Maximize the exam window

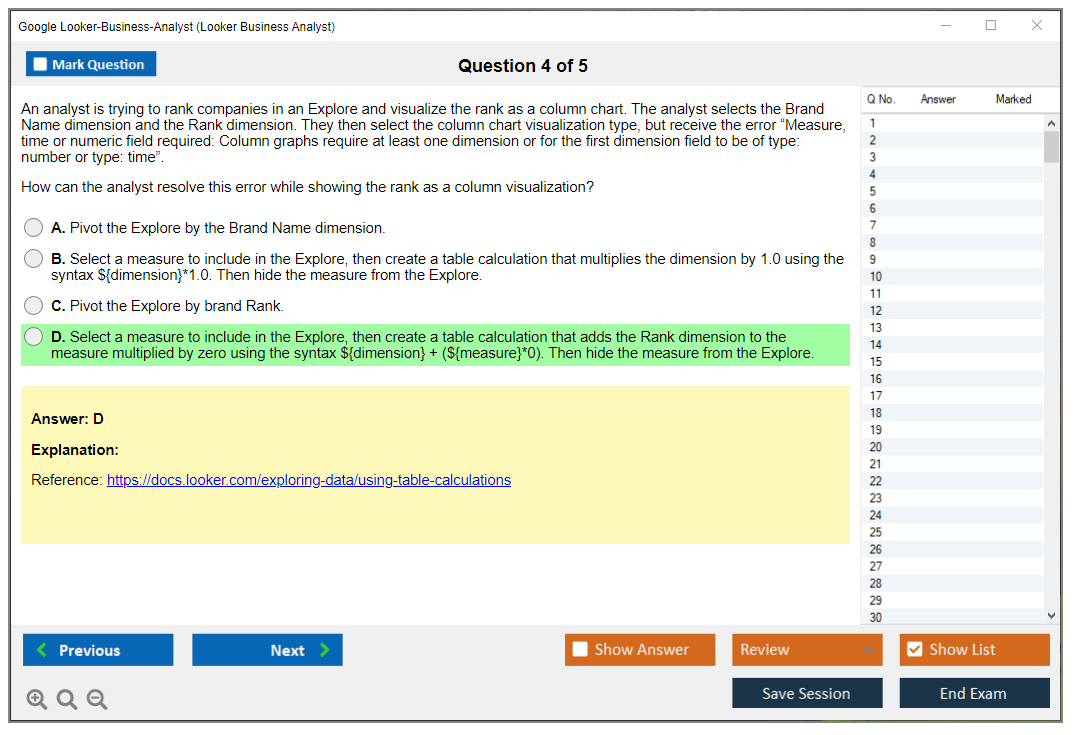tap(991, 26)
